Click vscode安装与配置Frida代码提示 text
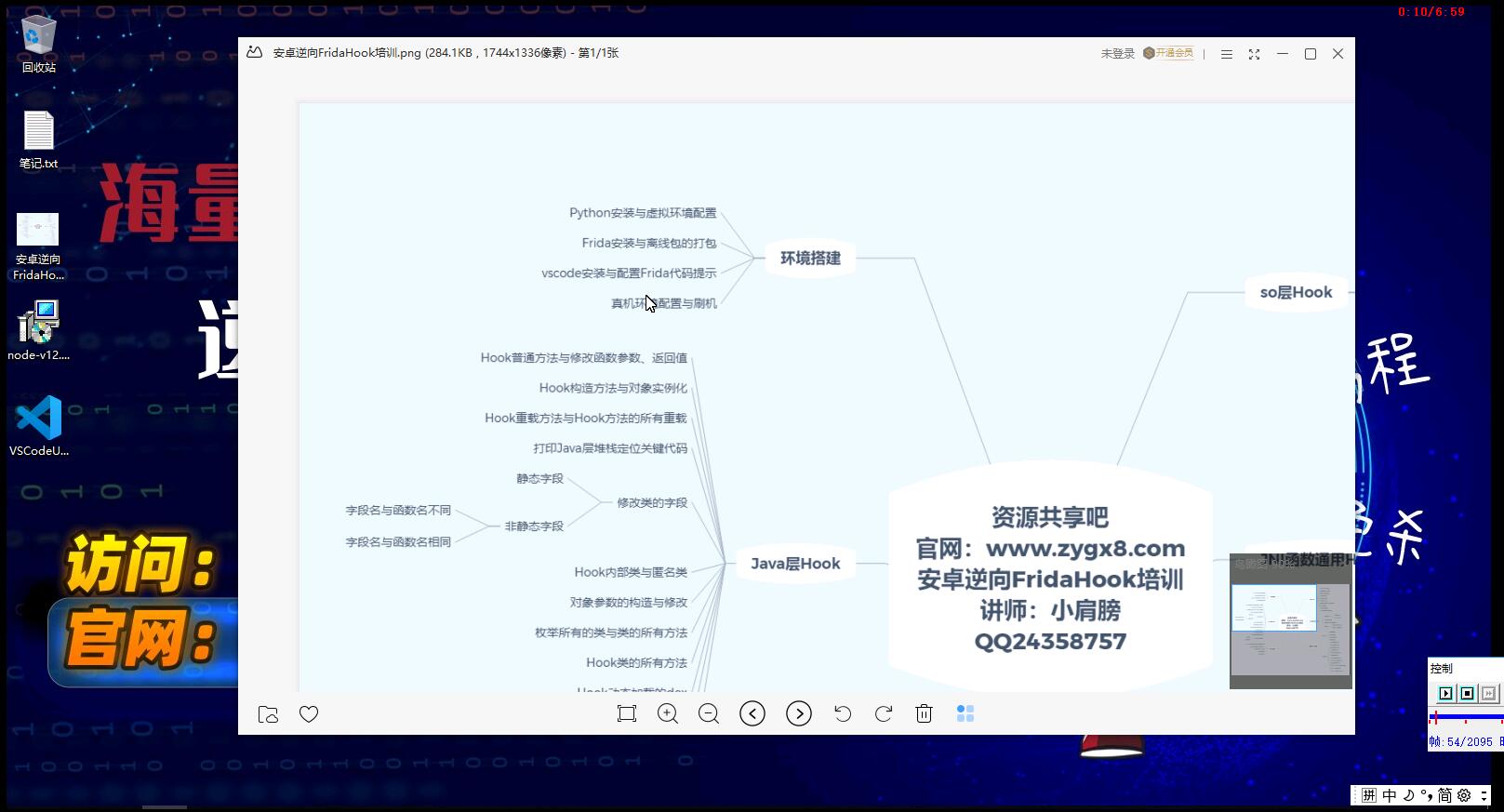 629,273
